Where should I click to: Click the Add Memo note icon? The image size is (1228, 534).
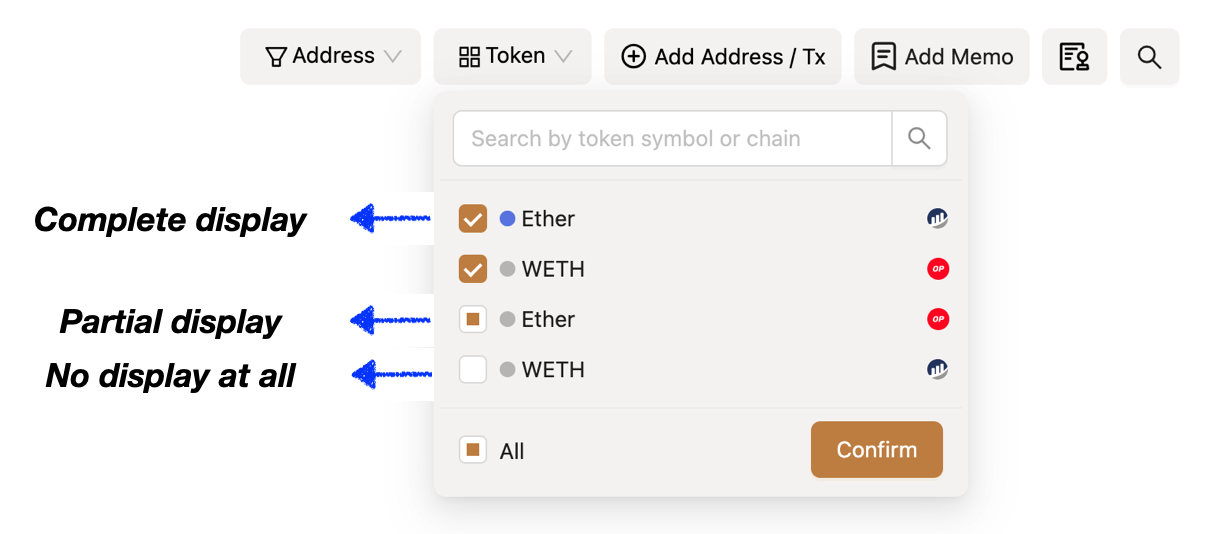[883, 57]
